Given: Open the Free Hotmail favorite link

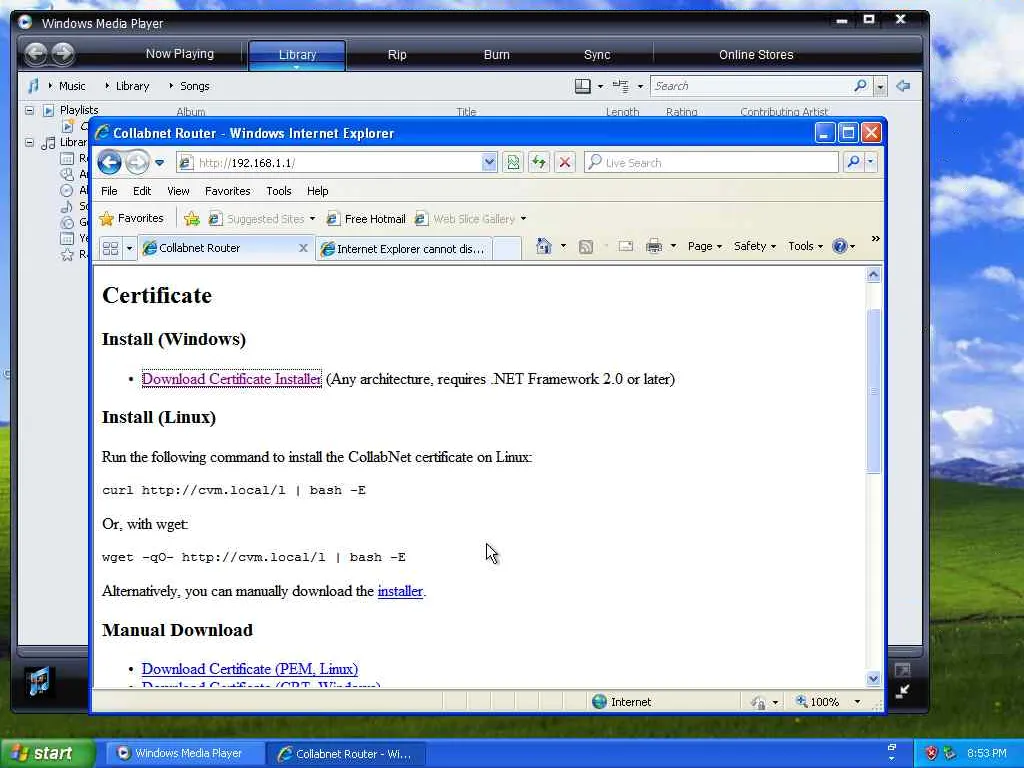Looking at the screenshot, I should (366, 219).
